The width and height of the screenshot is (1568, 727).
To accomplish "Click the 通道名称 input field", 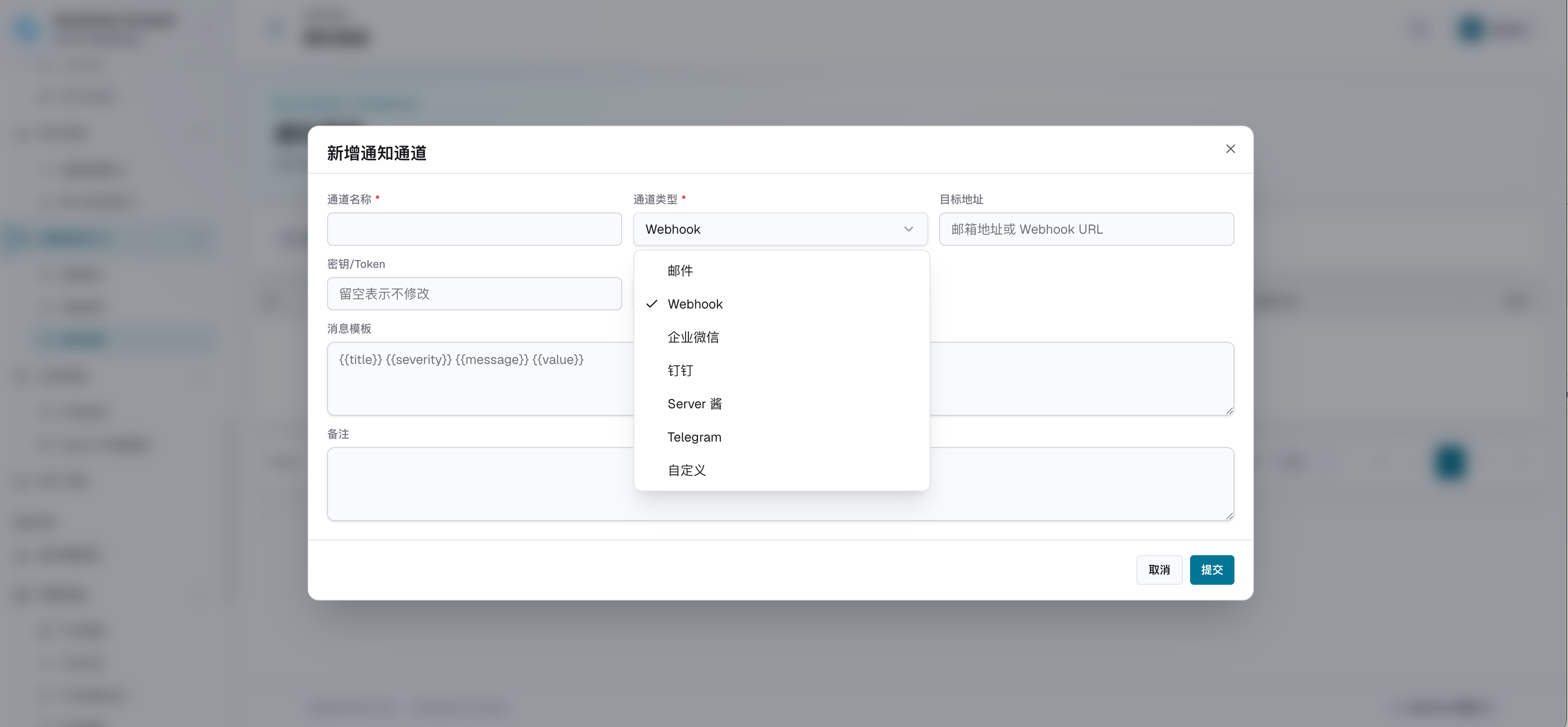I will tap(474, 230).
